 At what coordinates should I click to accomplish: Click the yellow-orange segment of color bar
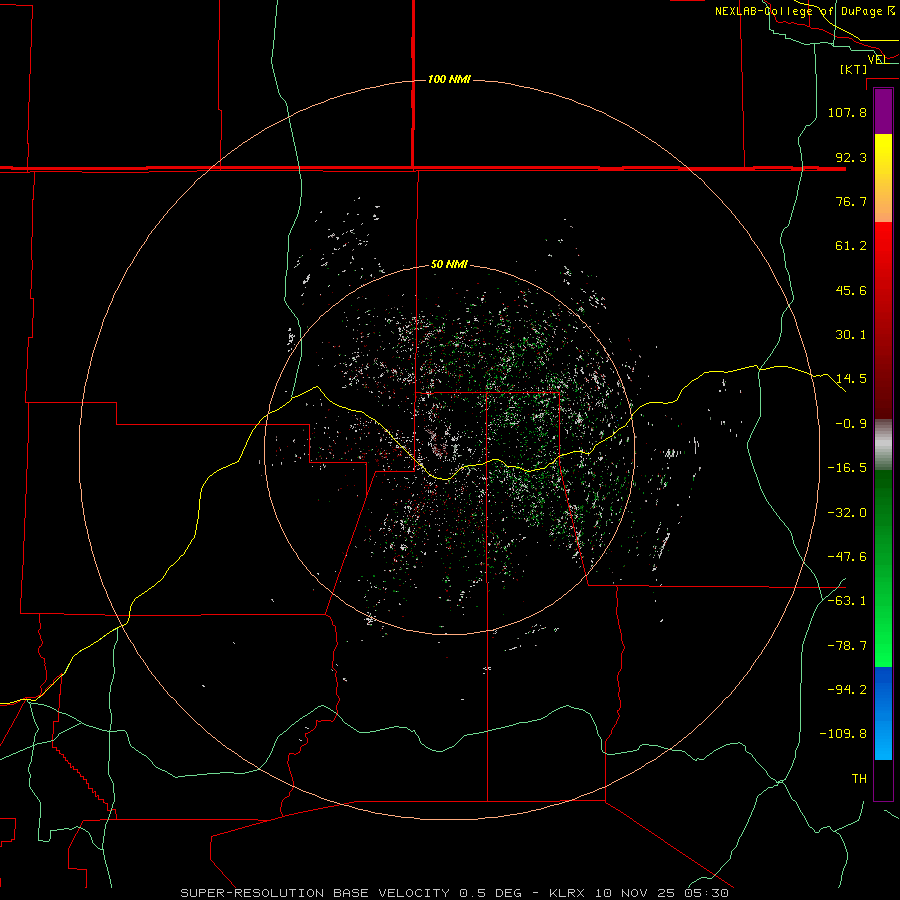click(883, 178)
